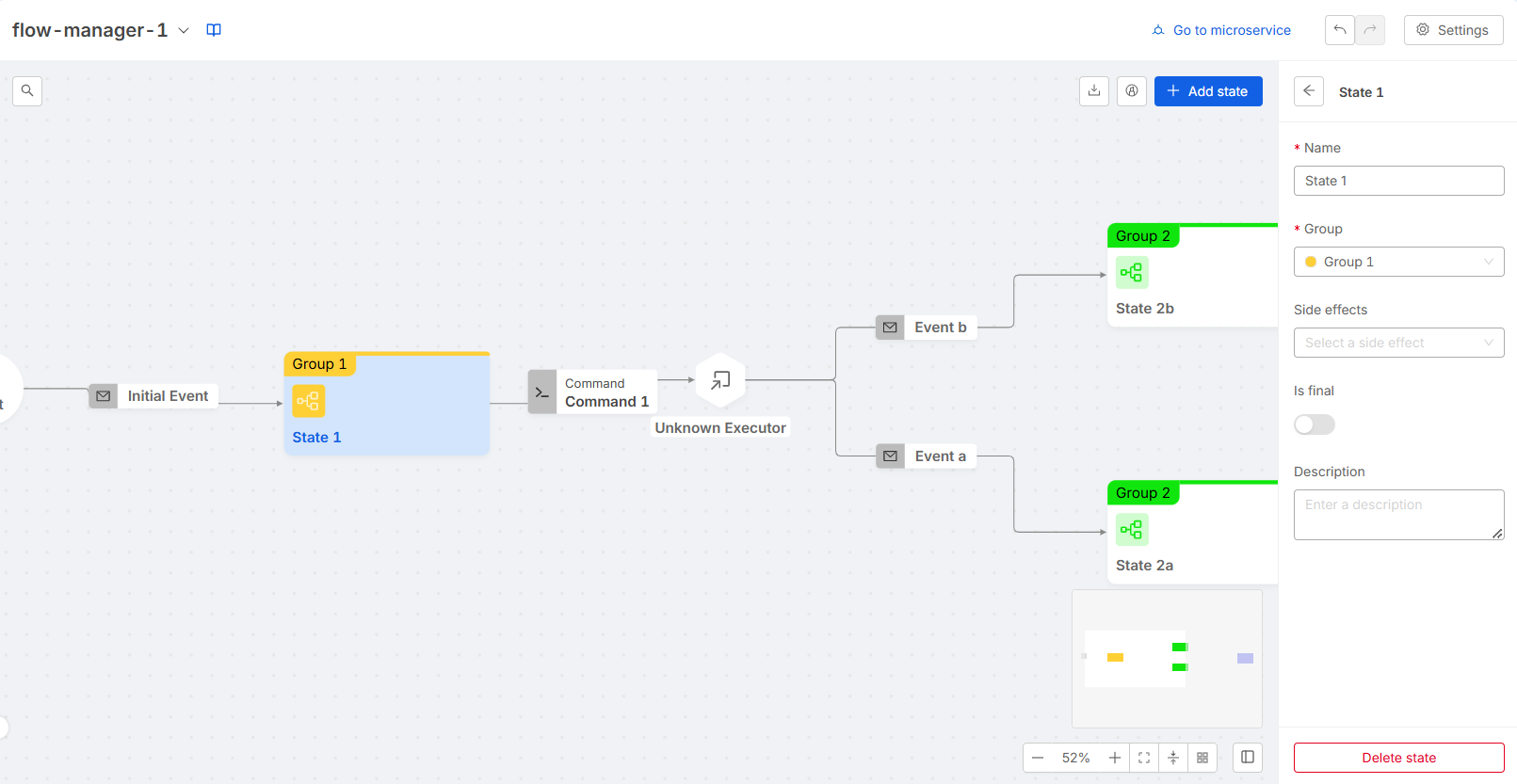Screen dimensions: 1517x784
Task: Zoom in with the plus icon
Action: 1115,758
